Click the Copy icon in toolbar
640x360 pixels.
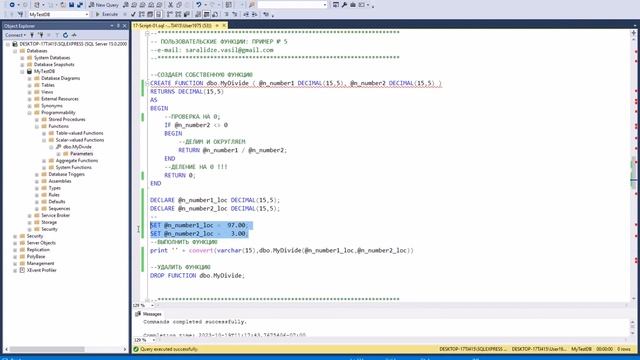(x=179, y=5)
